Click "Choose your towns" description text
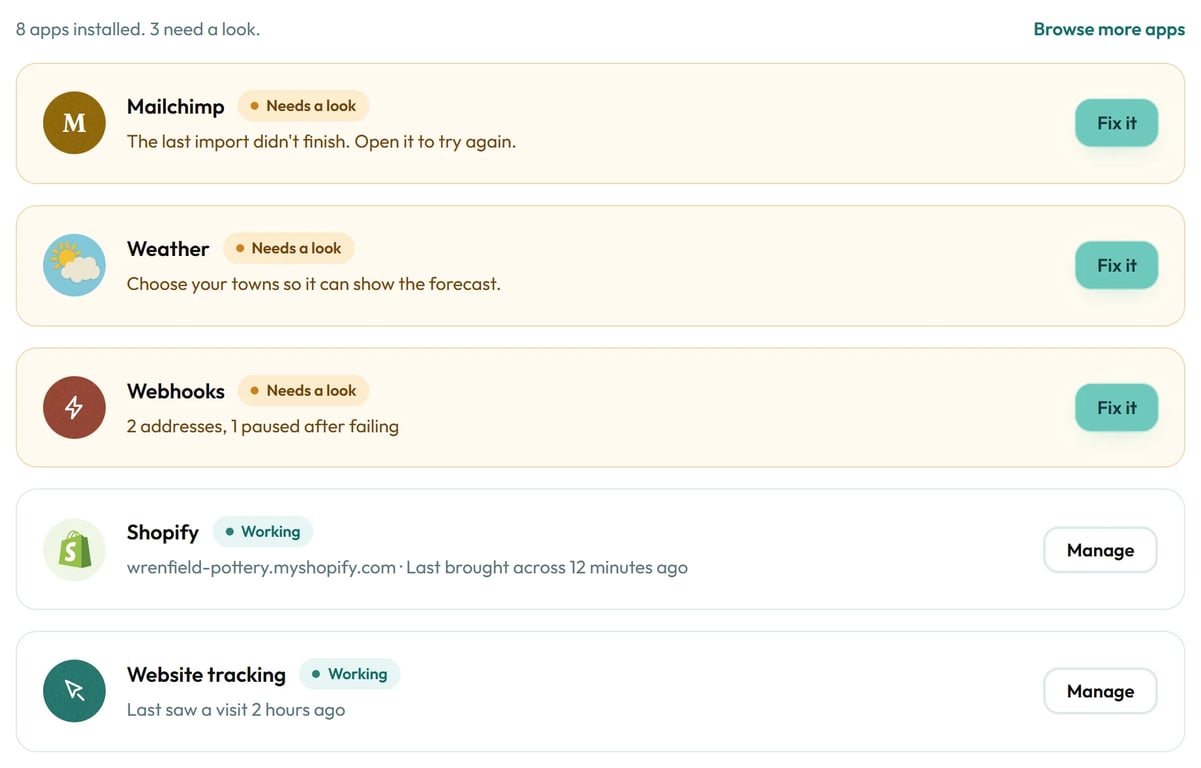This screenshot has width=1201, height=768. [313, 284]
